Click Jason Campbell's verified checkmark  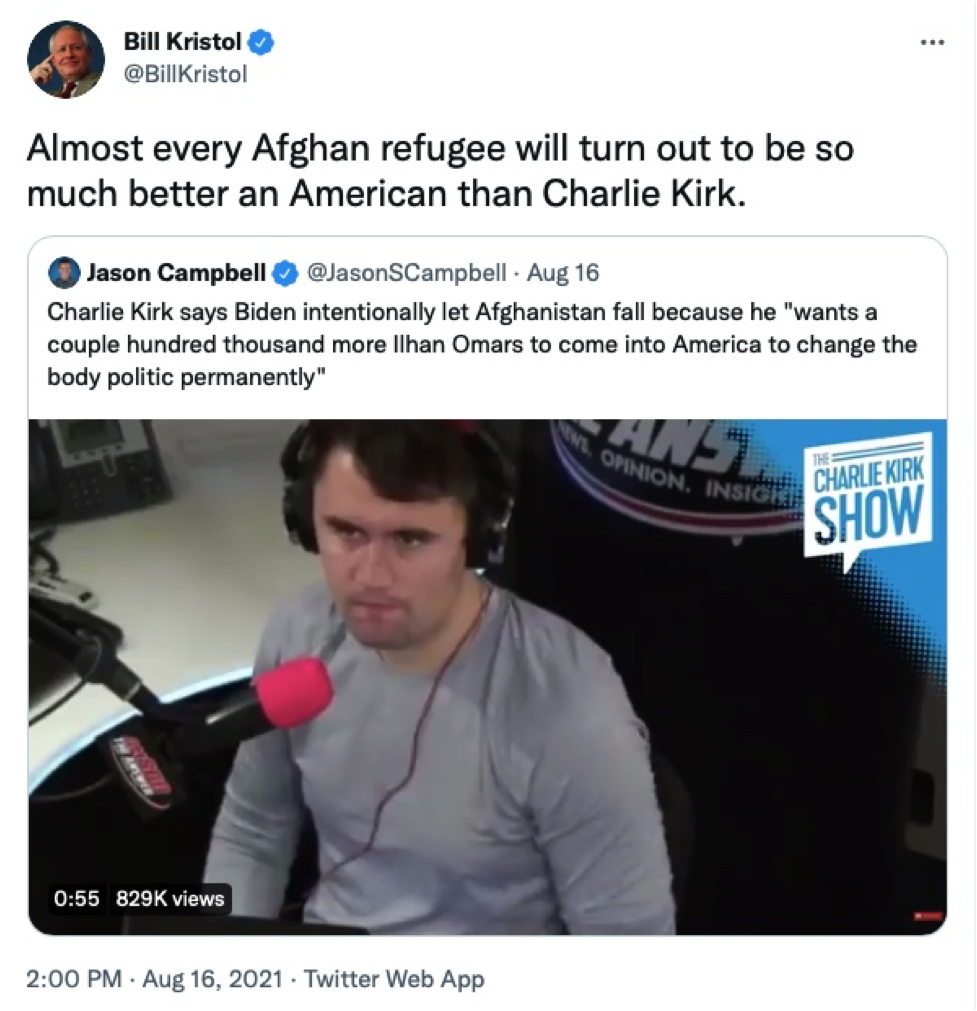pyautogui.click(x=286, y=273)
